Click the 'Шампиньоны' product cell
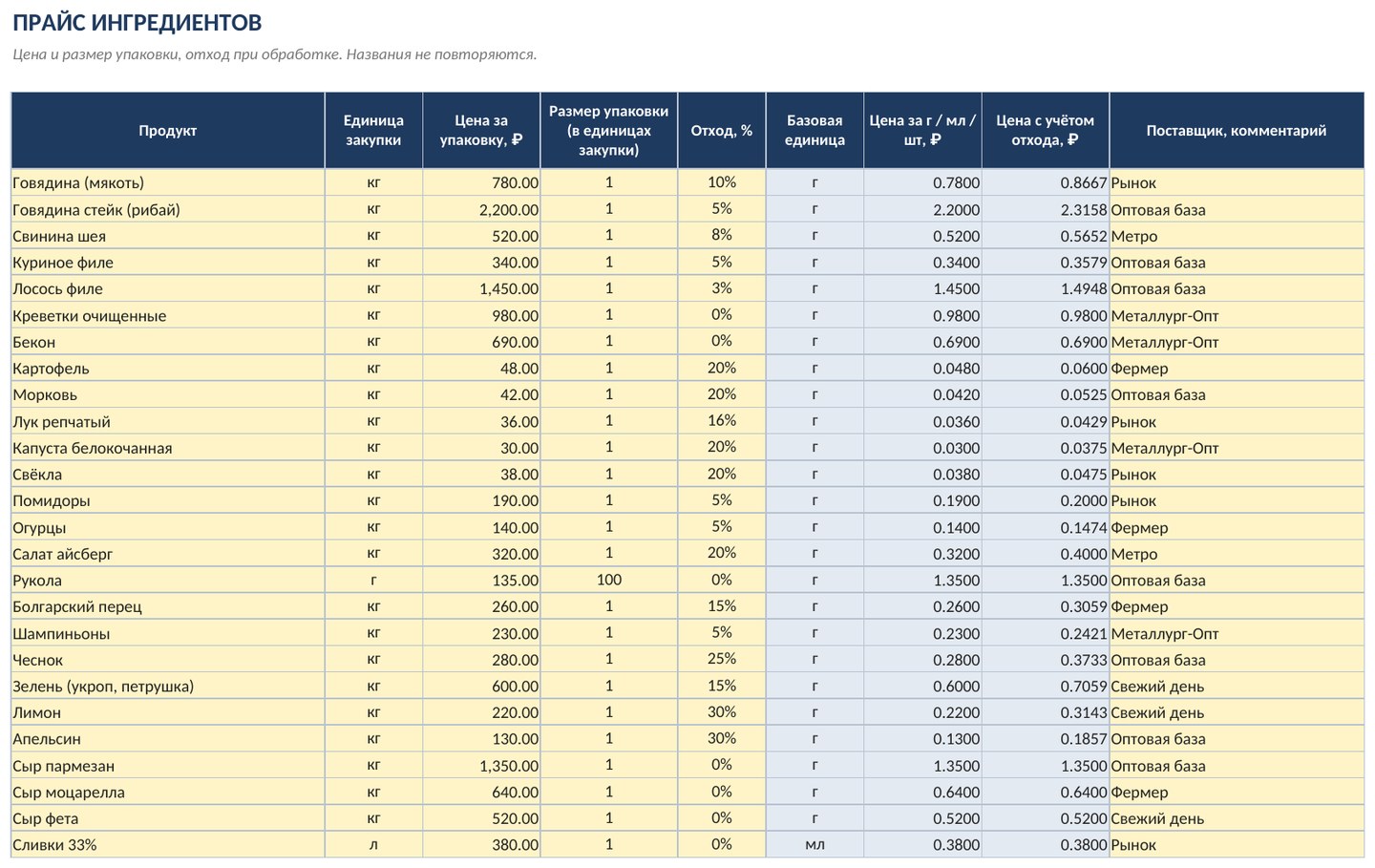Screen dimensions: 1375x868 pyautogui.click(x=168, y=633)
